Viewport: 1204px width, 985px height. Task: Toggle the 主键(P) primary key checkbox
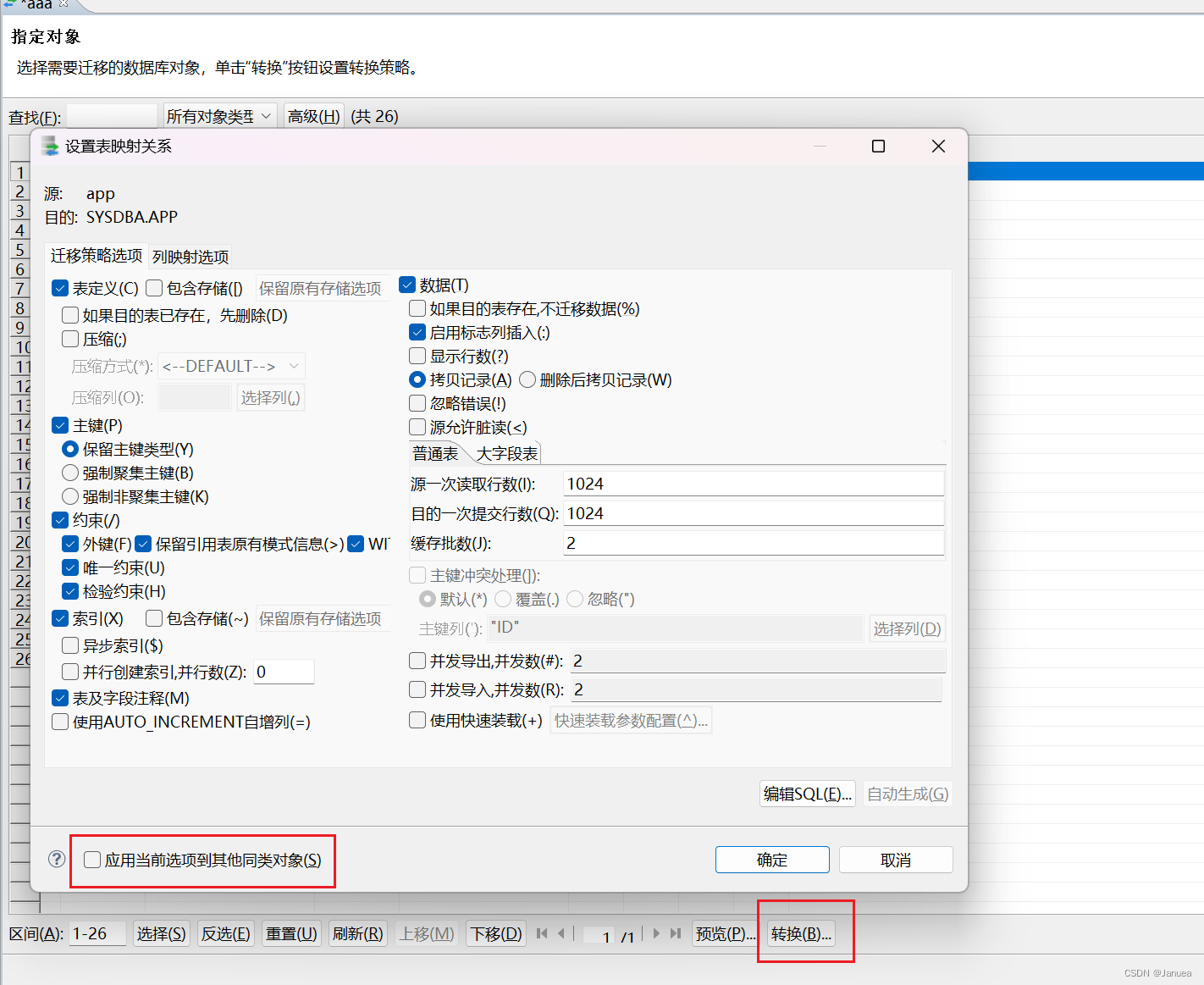60,425
